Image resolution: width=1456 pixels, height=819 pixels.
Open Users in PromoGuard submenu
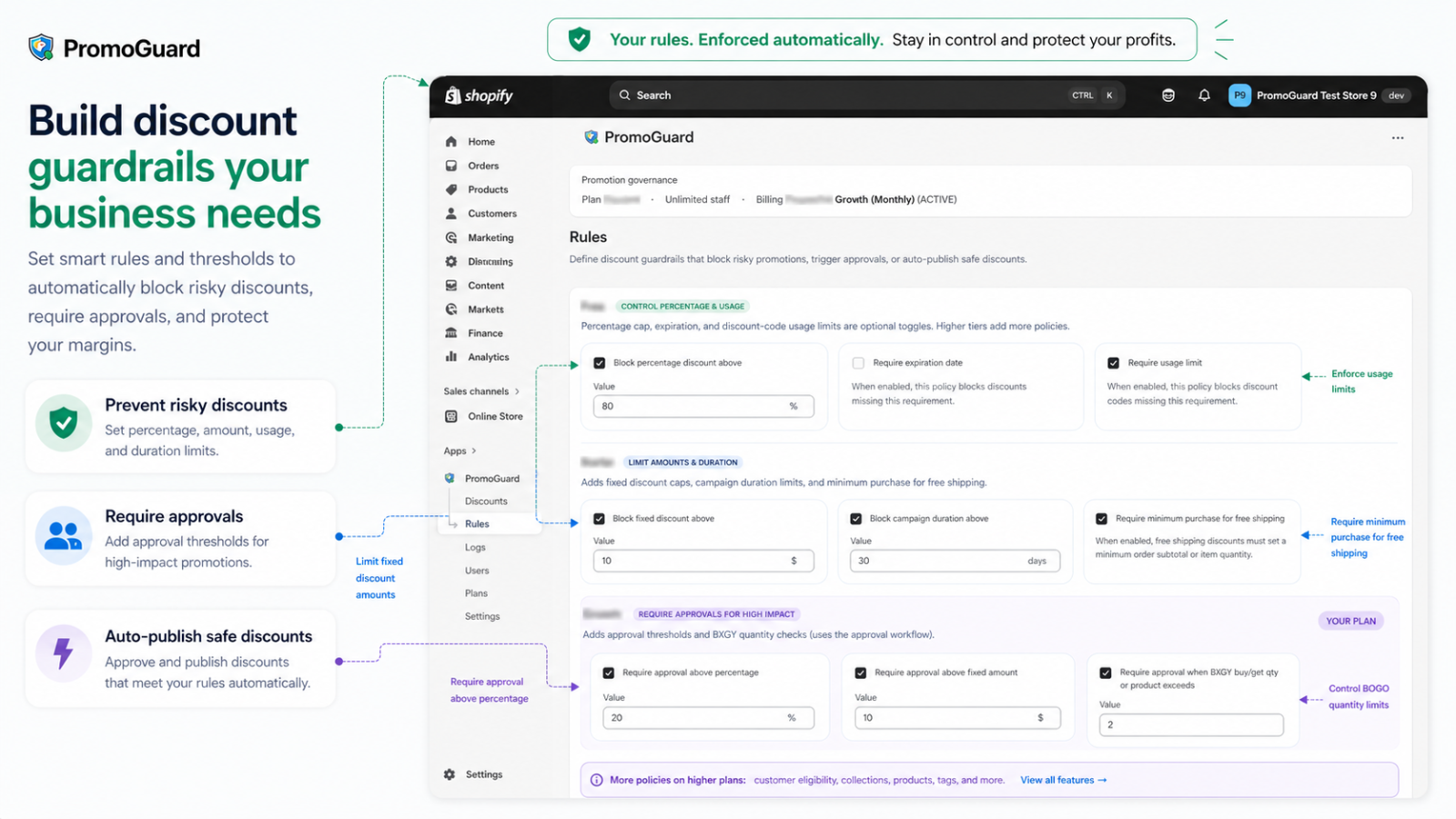(477, 571)
